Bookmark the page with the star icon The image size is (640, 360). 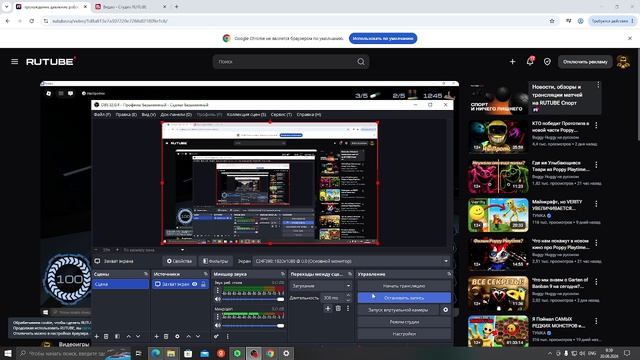pyautogui.click(x=552, y=21)
